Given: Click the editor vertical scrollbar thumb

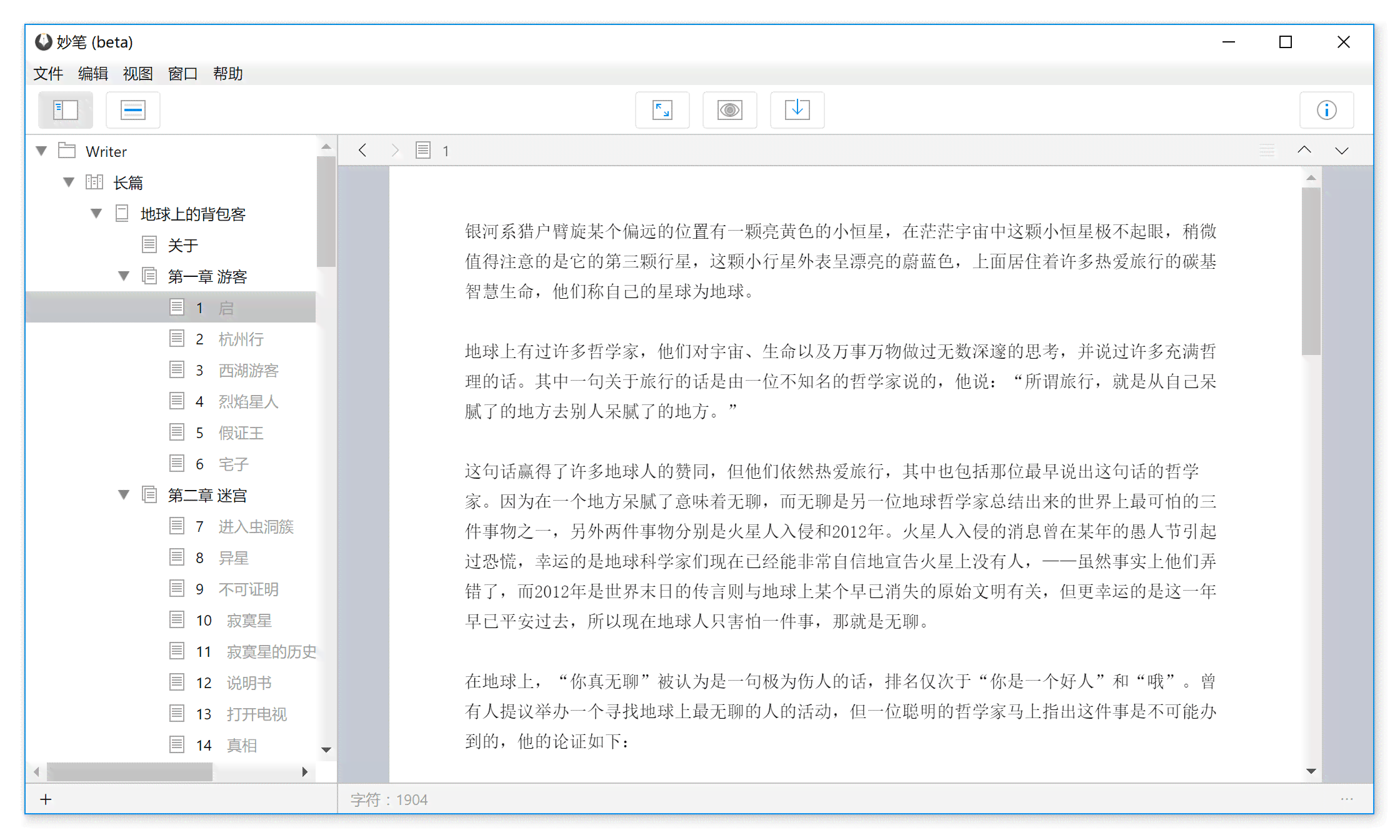Looking at the screenshot, I should pos(1311,271).
